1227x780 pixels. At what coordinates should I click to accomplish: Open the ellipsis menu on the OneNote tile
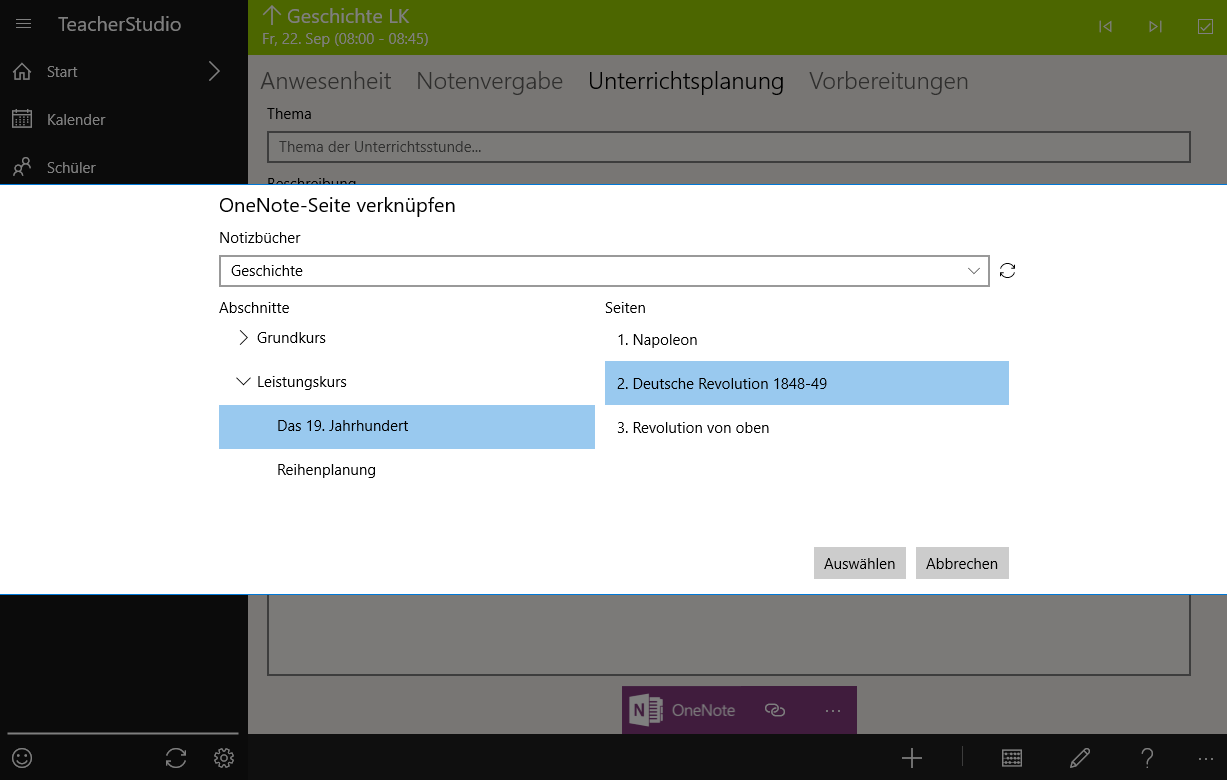coord(833,710)
